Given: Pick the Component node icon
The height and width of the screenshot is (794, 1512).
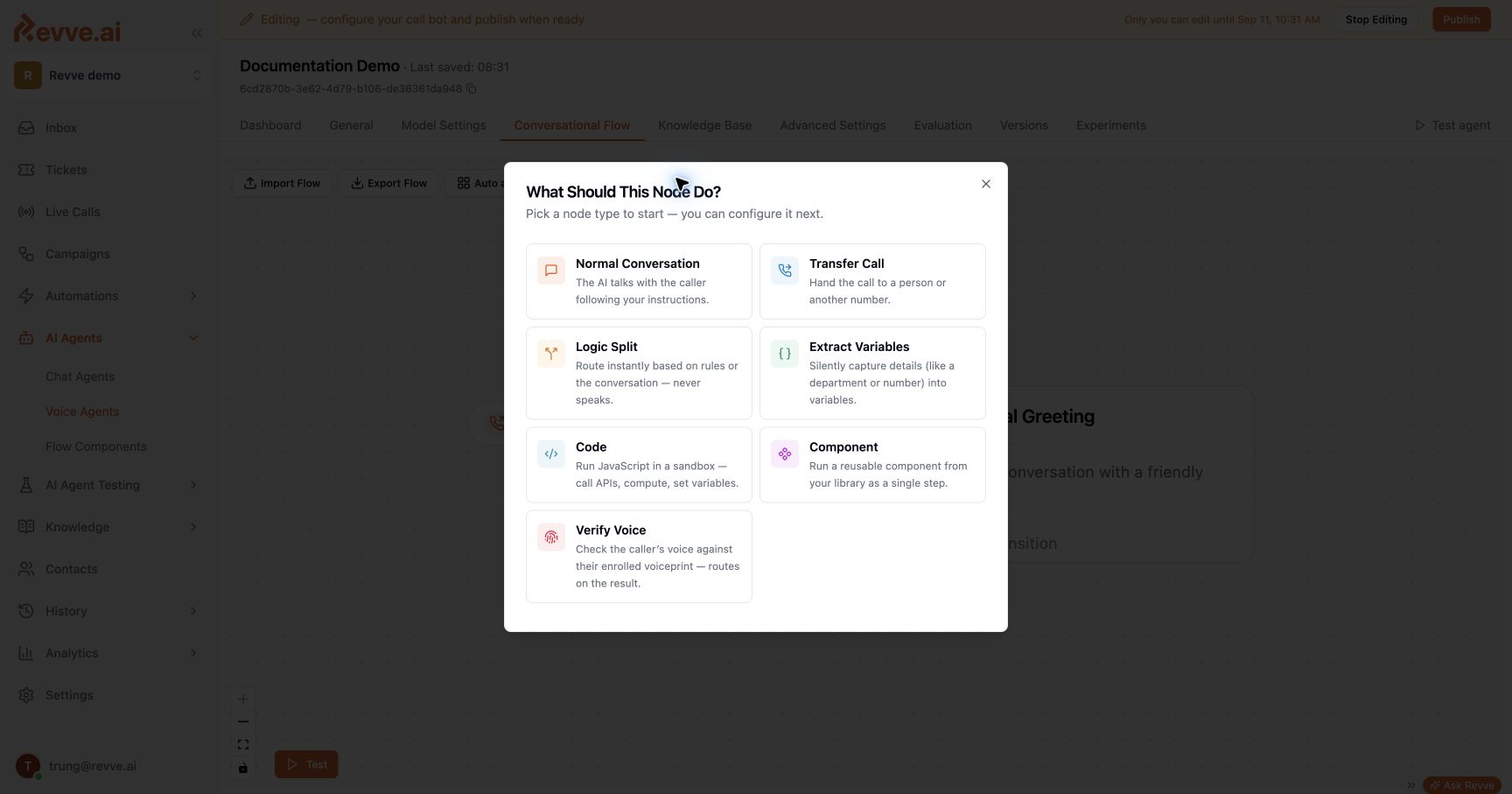Looking at the screenshot, I should tap(785, 453).
